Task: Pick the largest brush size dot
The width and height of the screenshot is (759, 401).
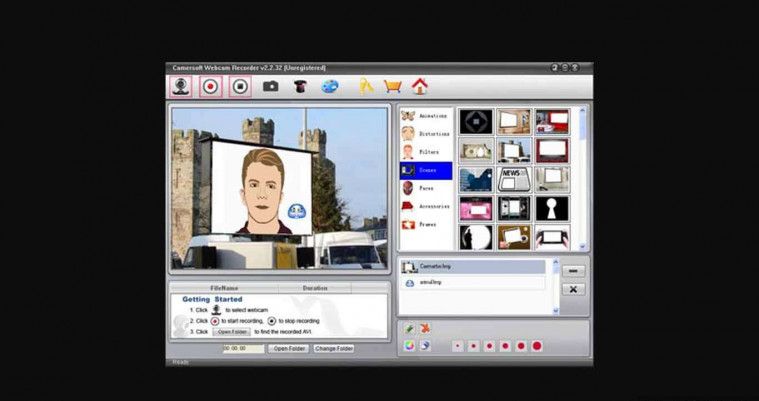Action: (x=537, y=346)
